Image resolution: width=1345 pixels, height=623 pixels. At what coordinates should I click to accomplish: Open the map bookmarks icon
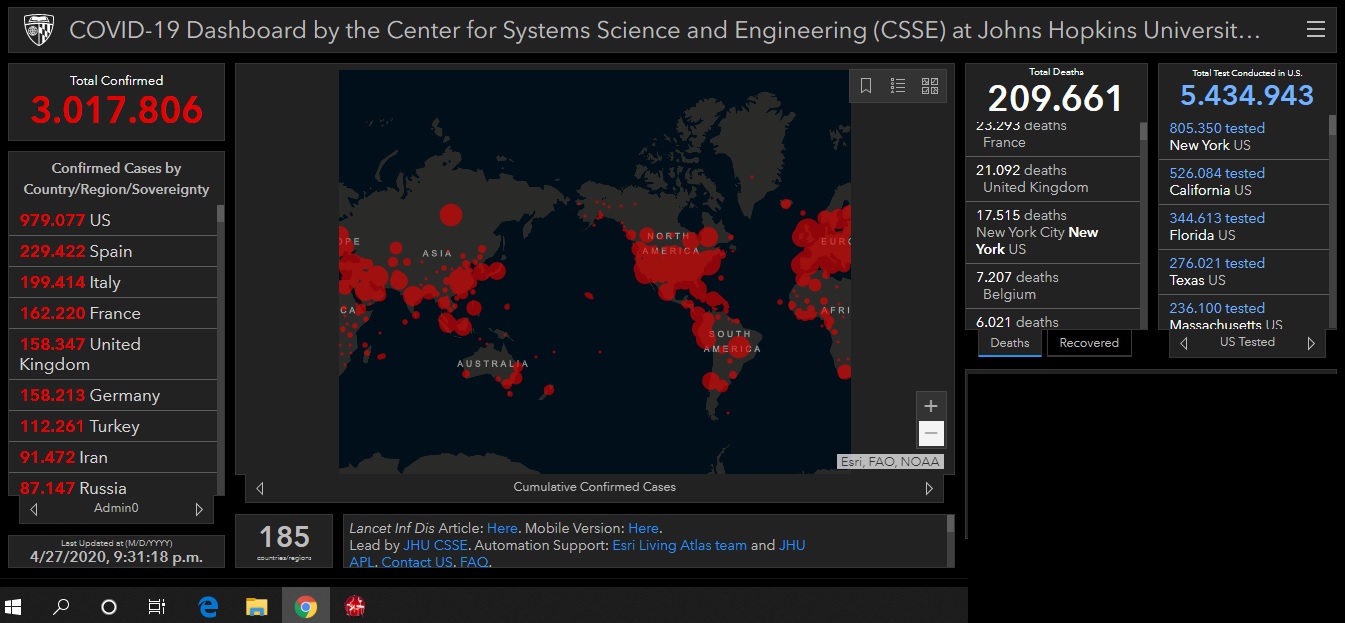tap(866, 86)
